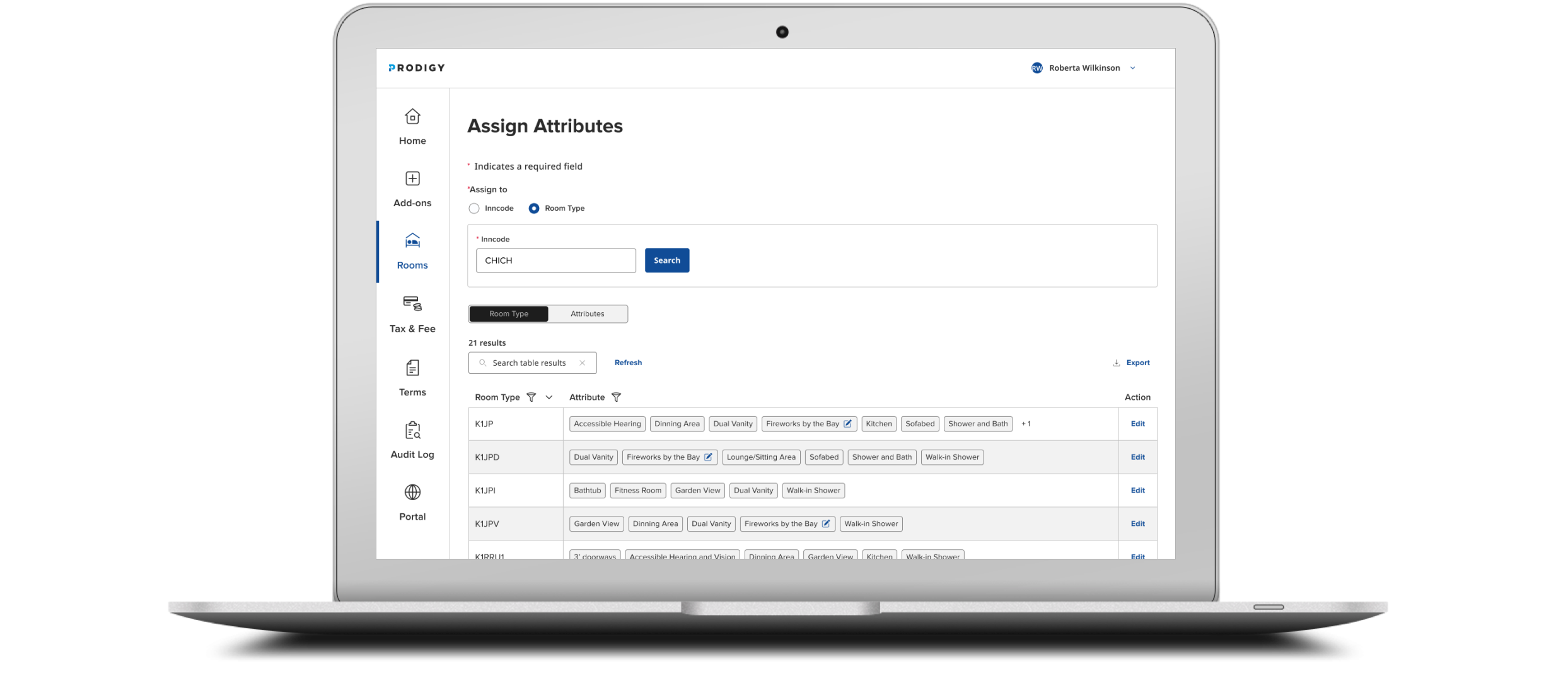
Task: Select the Inncode radio button
Action: (x=473, y=208)
